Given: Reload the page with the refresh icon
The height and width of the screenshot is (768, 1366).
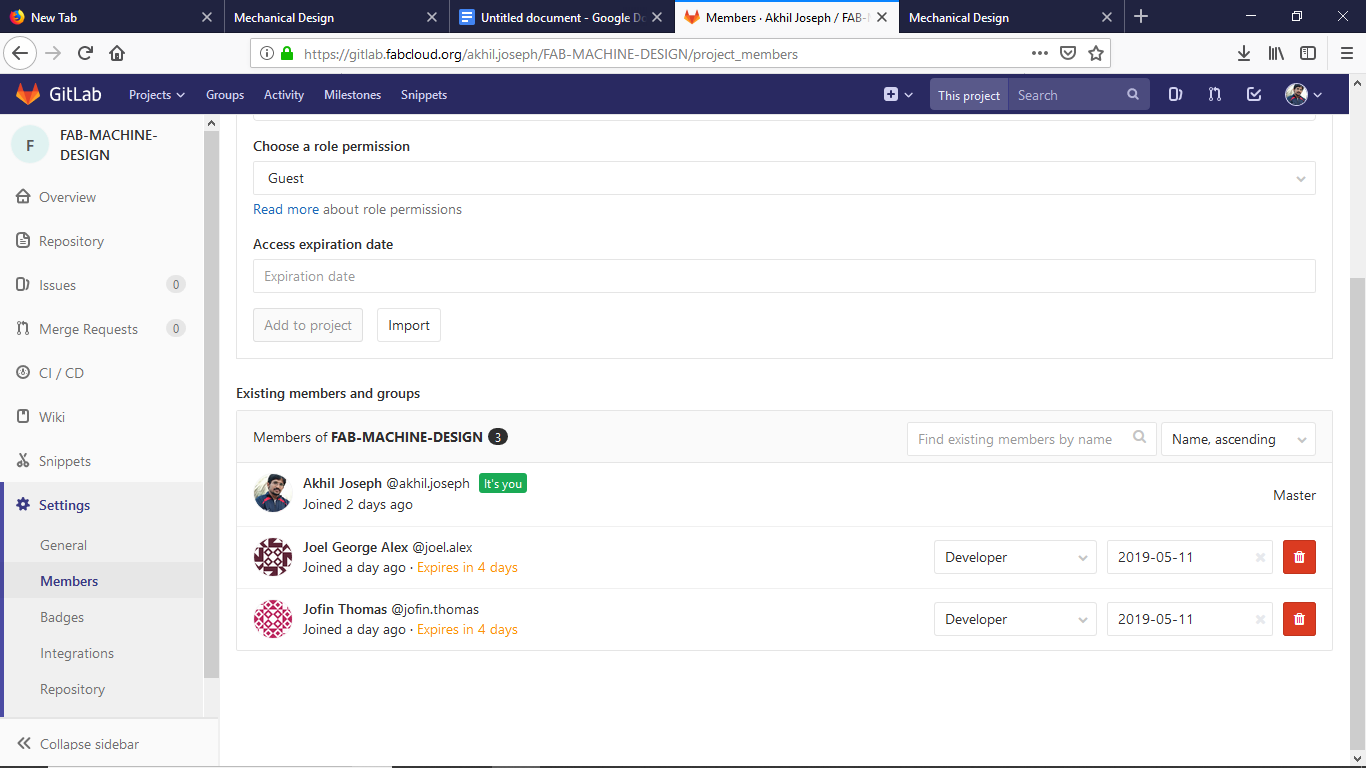Looking at the screenshot, I should (85, 53).
